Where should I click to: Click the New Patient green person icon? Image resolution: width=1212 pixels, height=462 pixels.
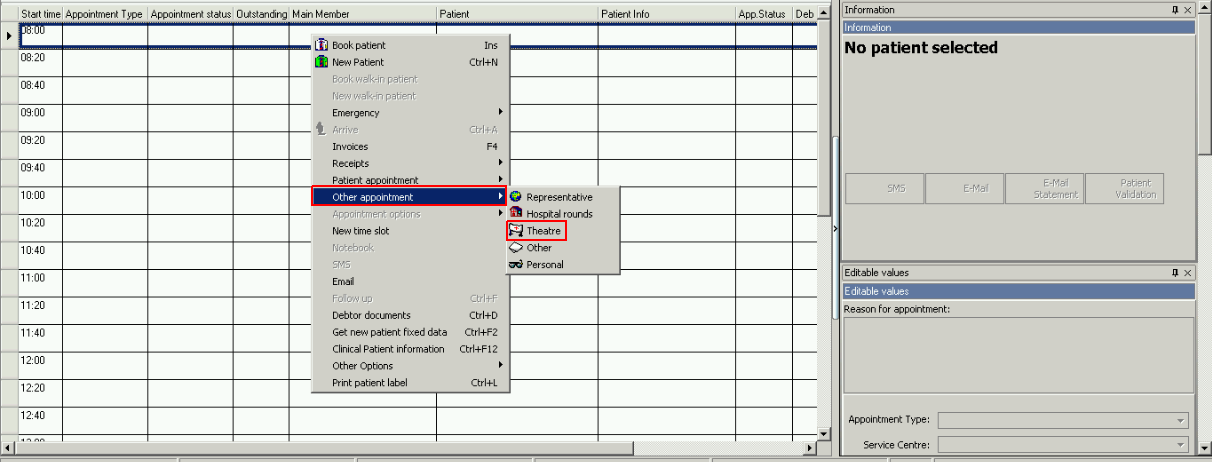[x=321, y=62]
